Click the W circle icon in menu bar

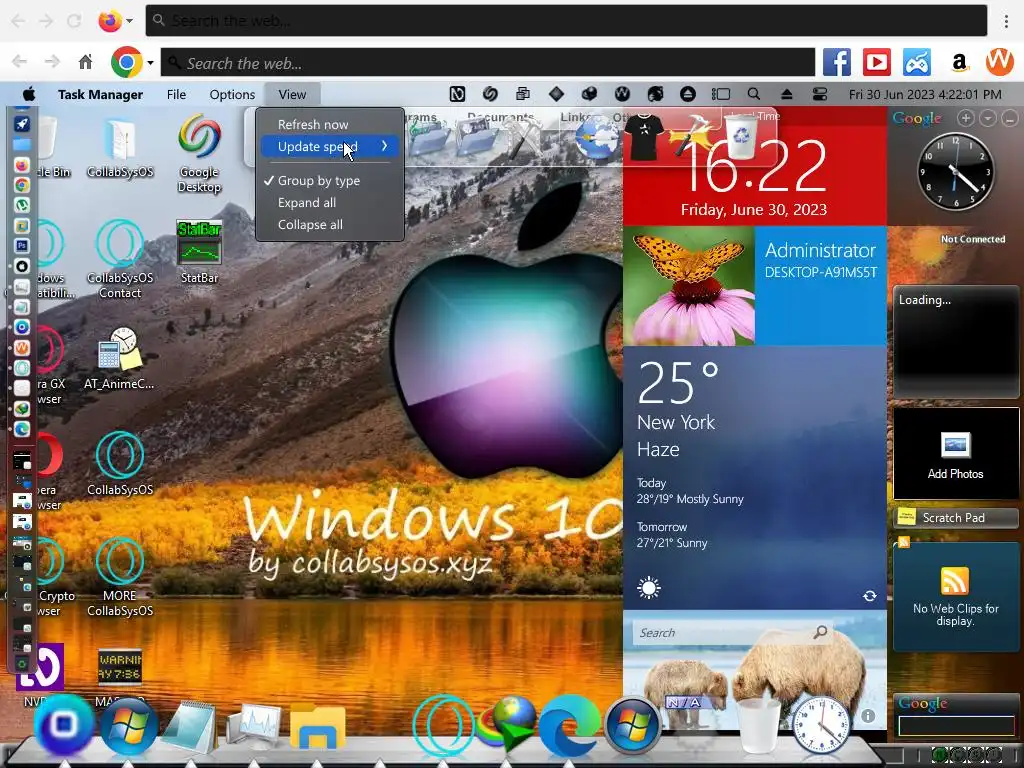(x=622, y=94)
